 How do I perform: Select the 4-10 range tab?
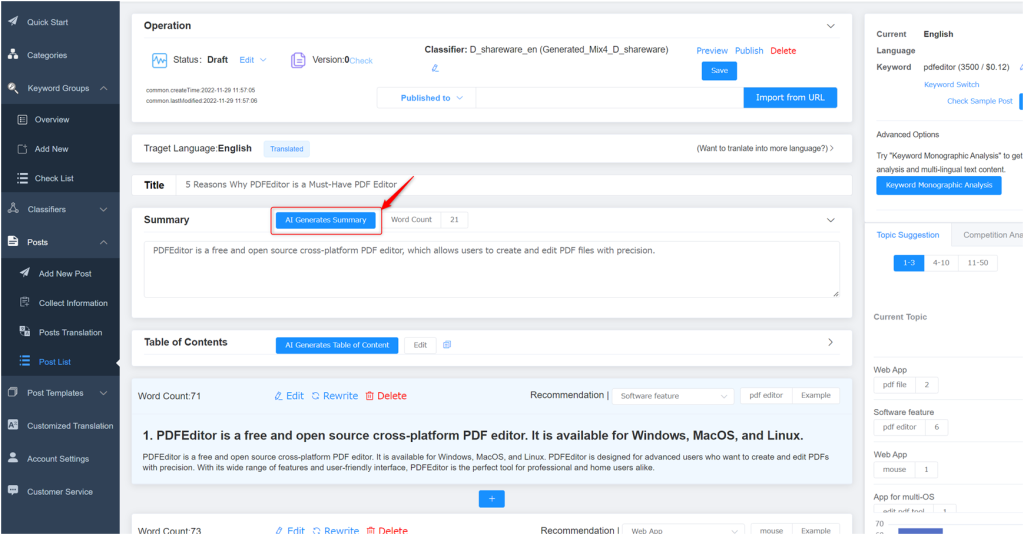pos(941,263)
